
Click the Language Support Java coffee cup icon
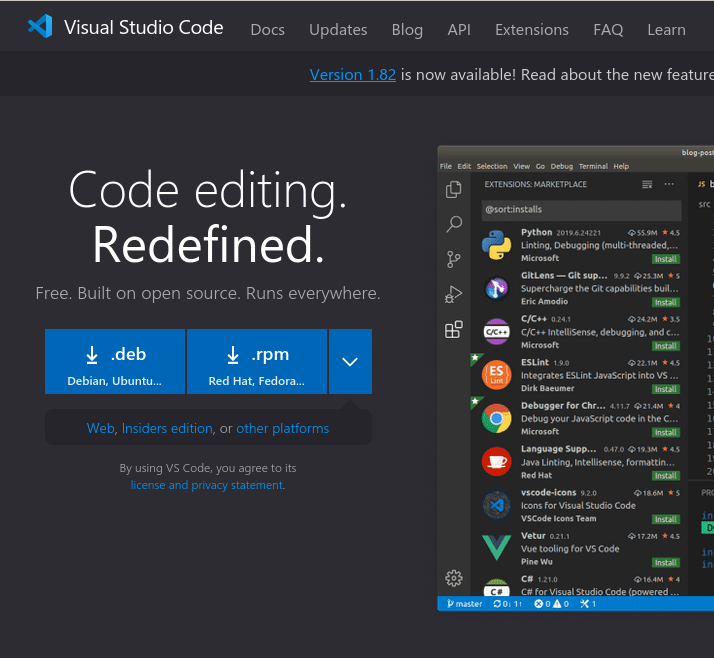point(496,461)
